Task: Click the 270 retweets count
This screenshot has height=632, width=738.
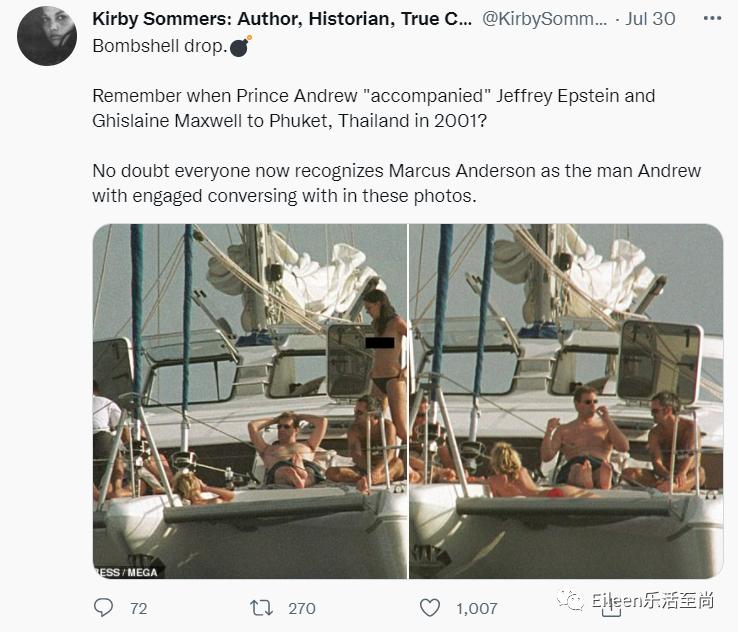Action: tap(301, 607)
